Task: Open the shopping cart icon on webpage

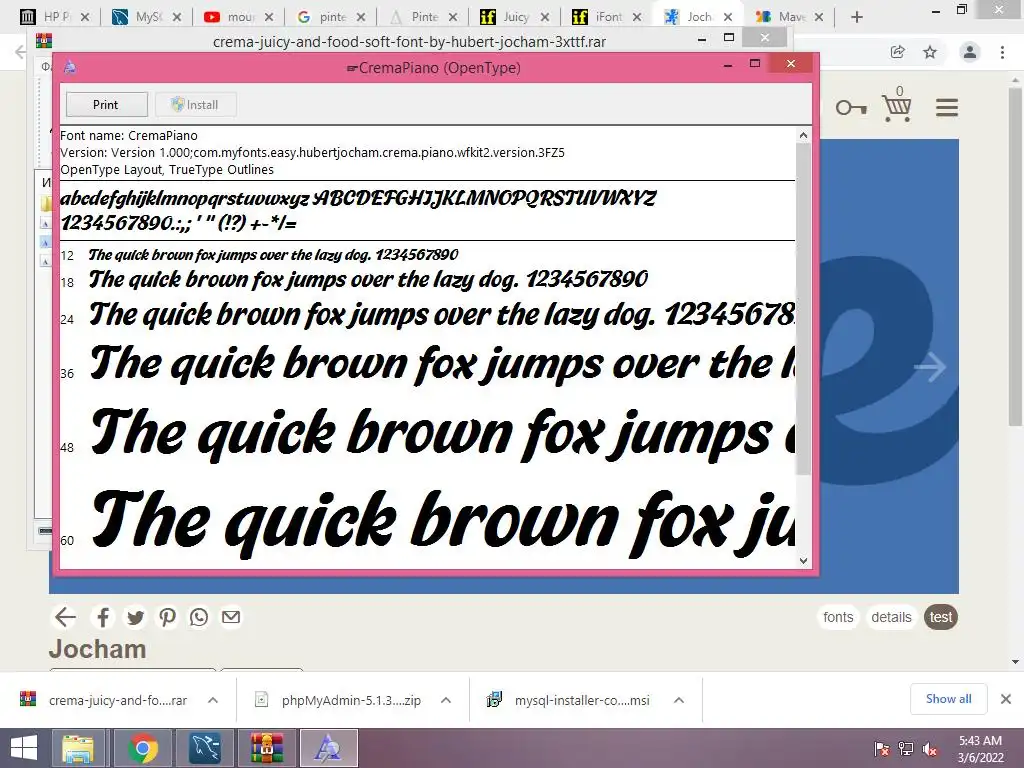Action: 897,106
